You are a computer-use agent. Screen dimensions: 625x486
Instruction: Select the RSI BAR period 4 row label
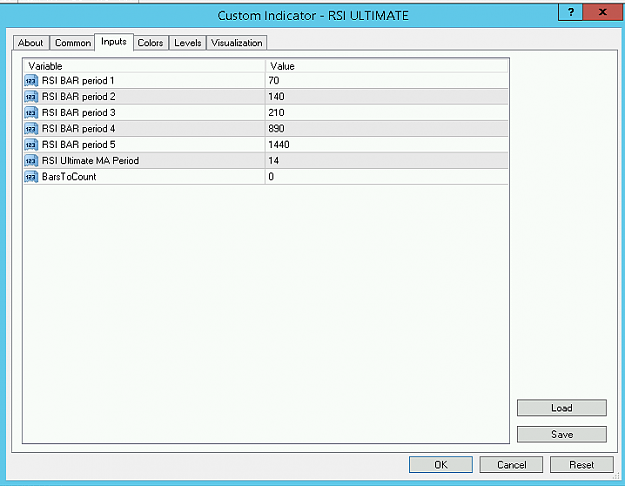(x=79, y=129)
